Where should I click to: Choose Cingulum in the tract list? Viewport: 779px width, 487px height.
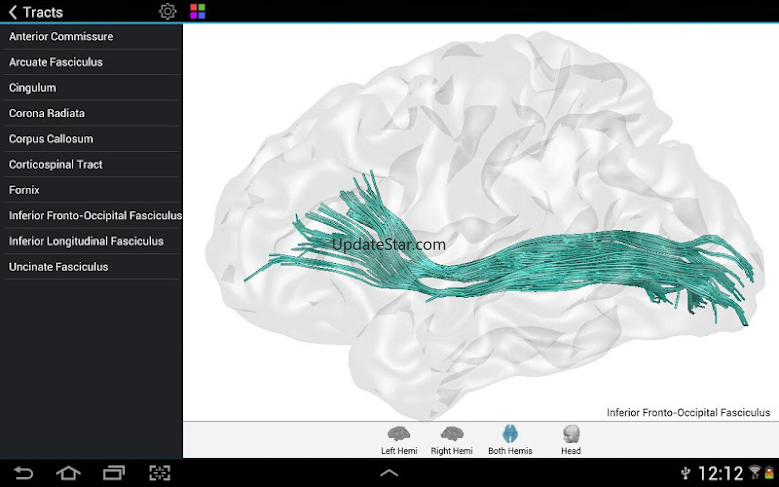tap(33, 88)
